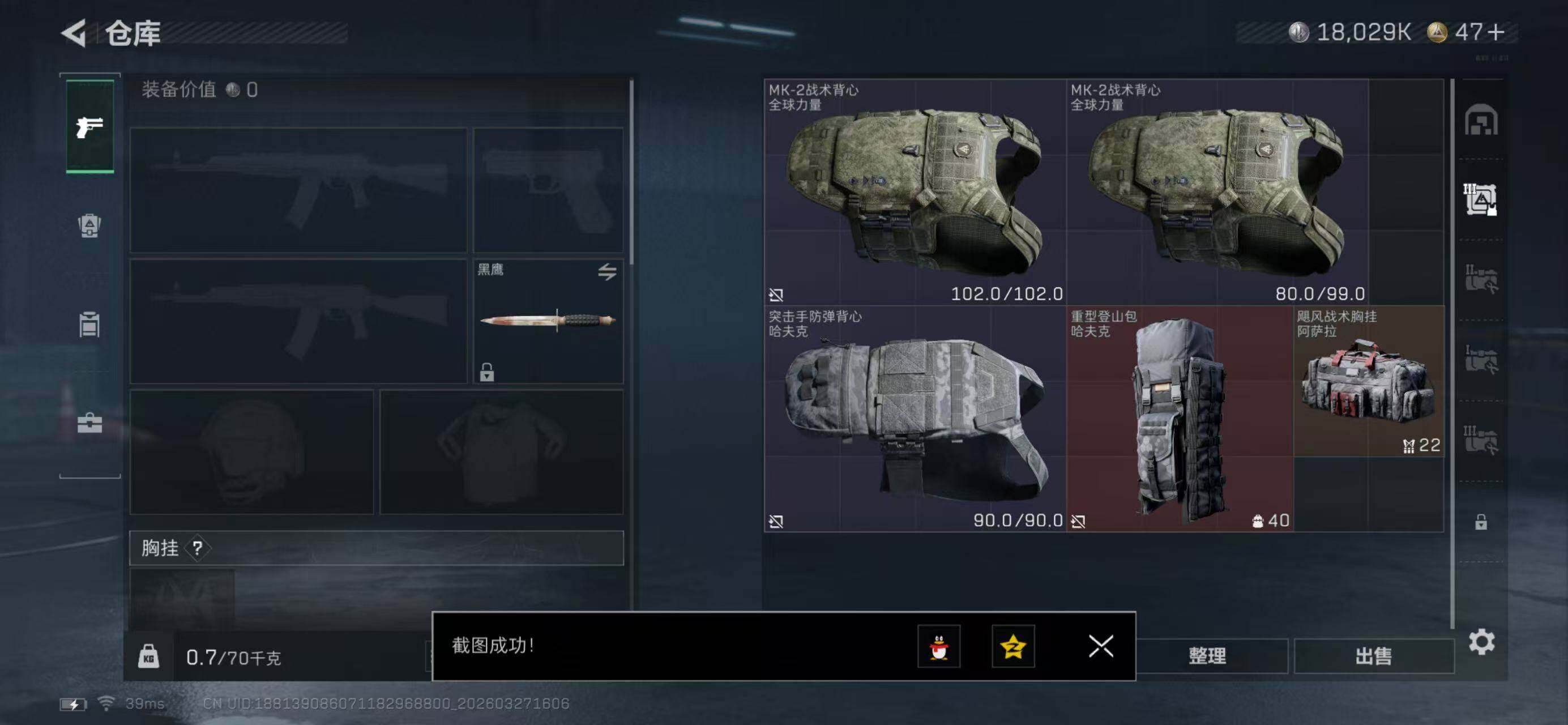
Task: Select the 飓风战术胸挂 chest rig item
Action: (x=1368, y=381)
